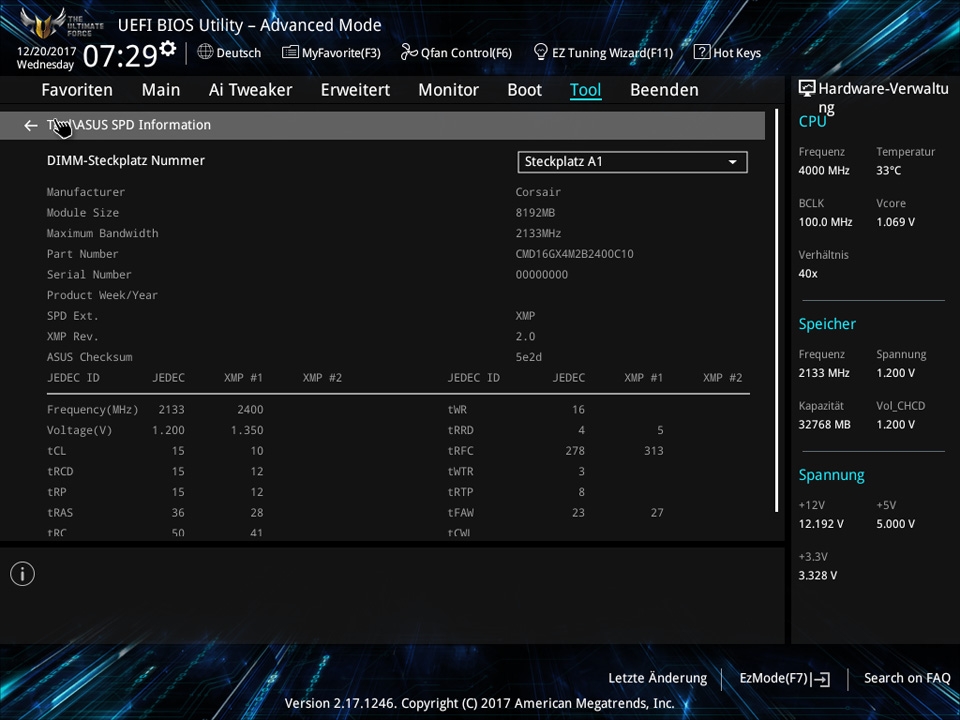This screenshot has height=720, width=960.
Task: Click the Deutsch language button
Action: (239, 53)
